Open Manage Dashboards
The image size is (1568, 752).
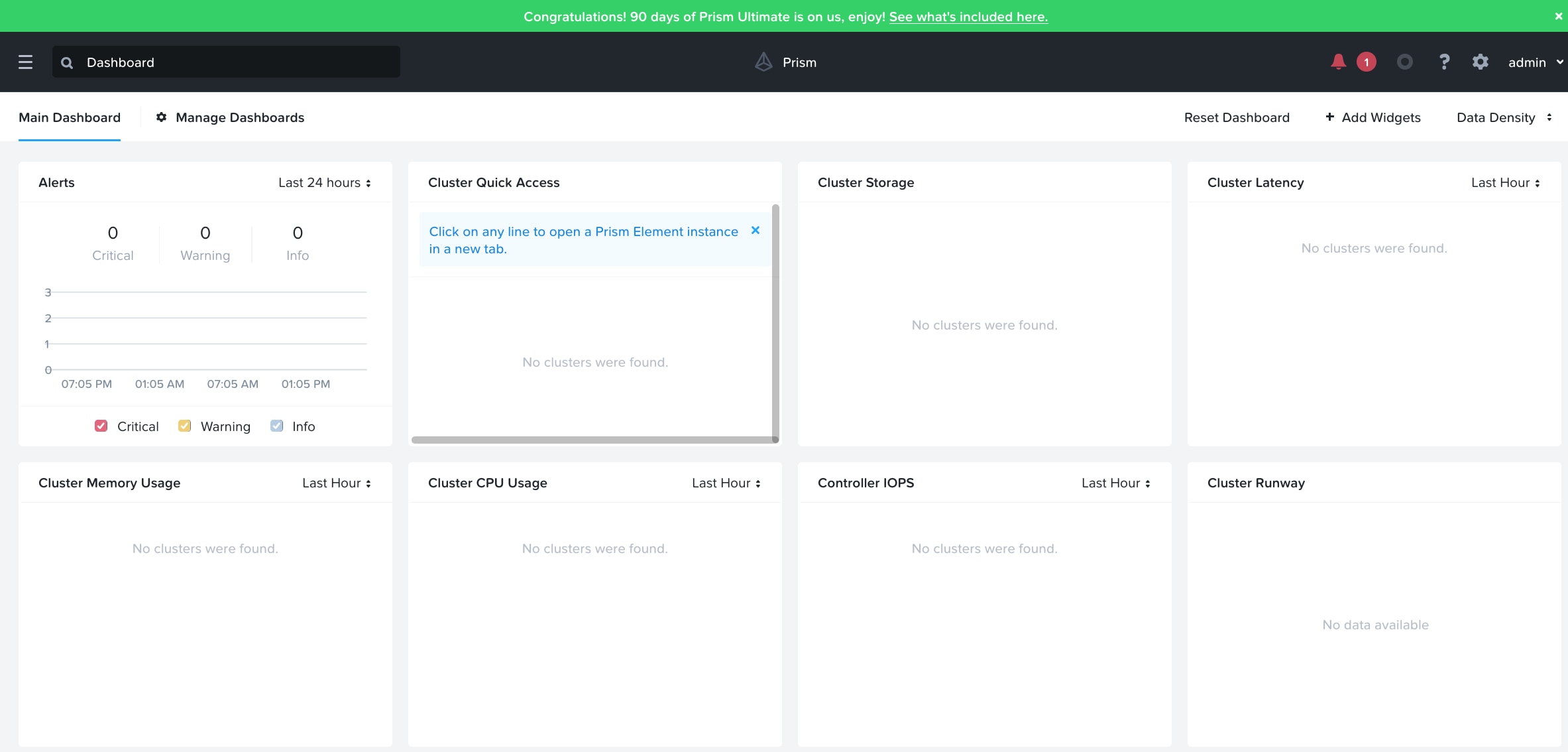pyautogui.click(x=230, y=117)
